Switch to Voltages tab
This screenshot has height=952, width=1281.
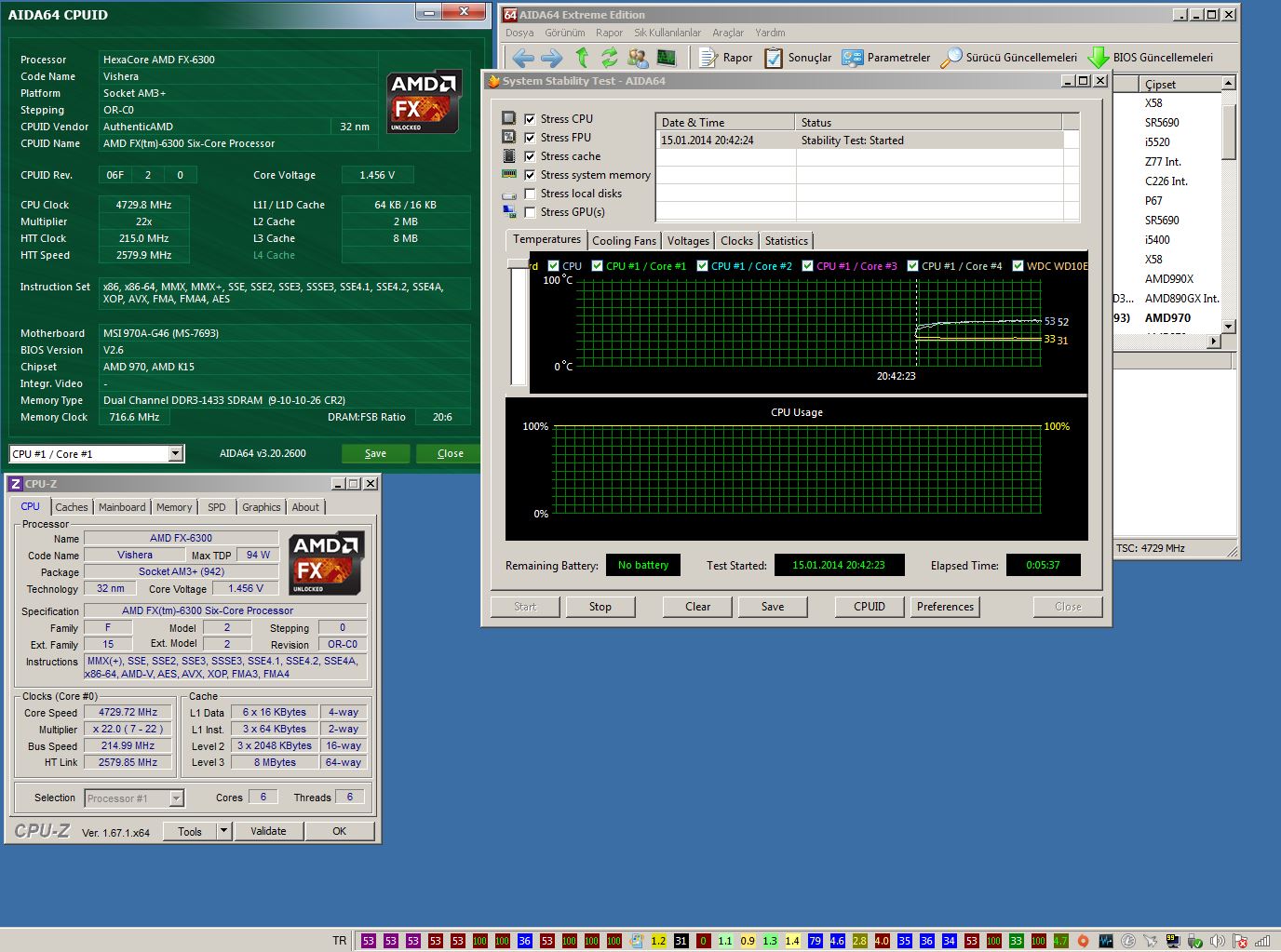688,241
